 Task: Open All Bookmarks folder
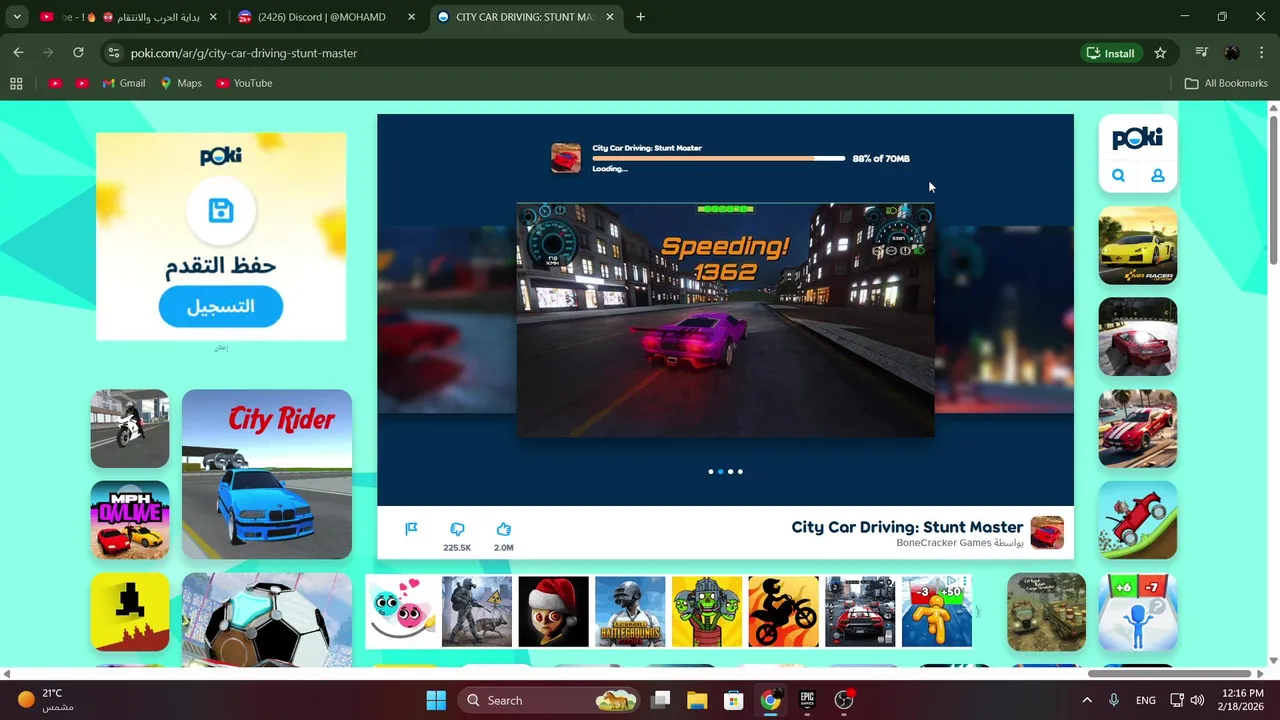1226,83
